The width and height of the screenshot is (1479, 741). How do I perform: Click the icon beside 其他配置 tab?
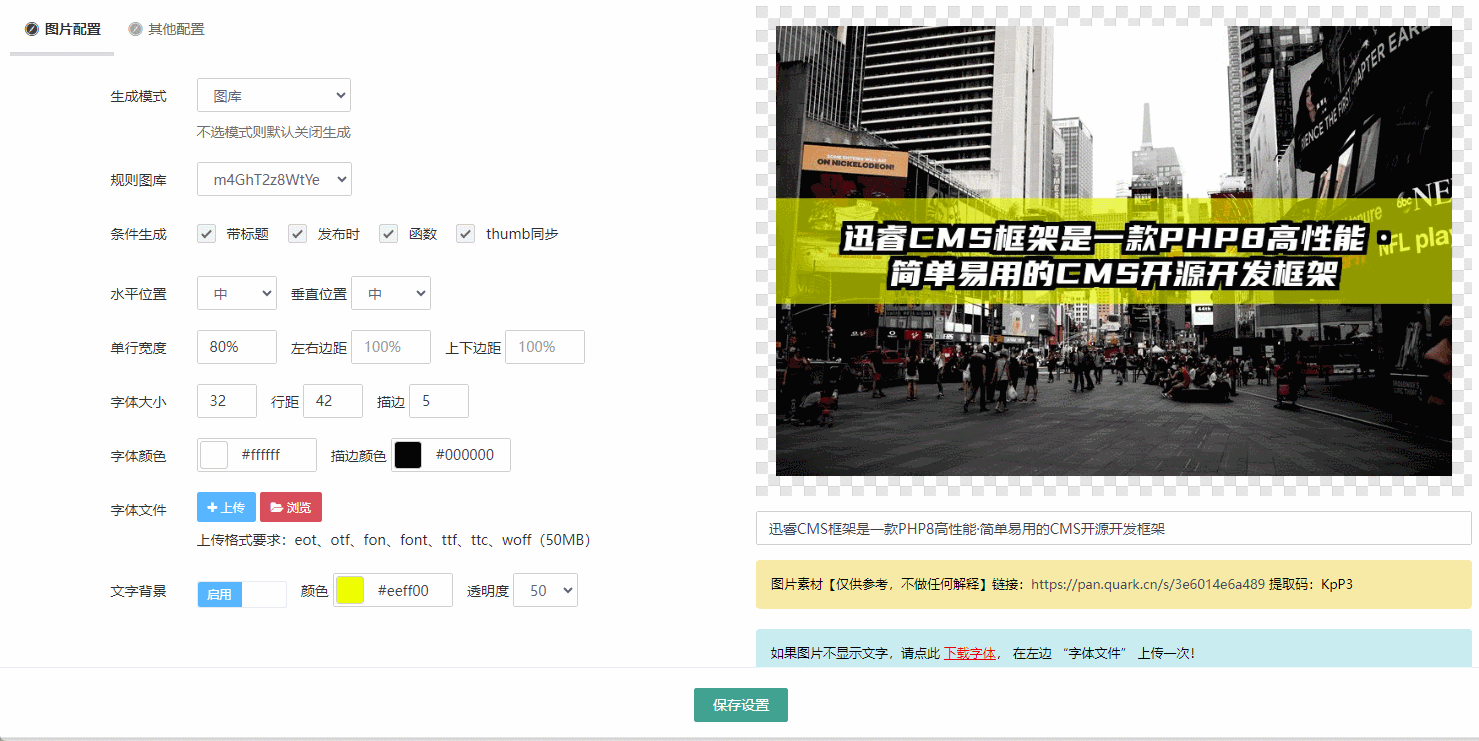coord(135,30)
